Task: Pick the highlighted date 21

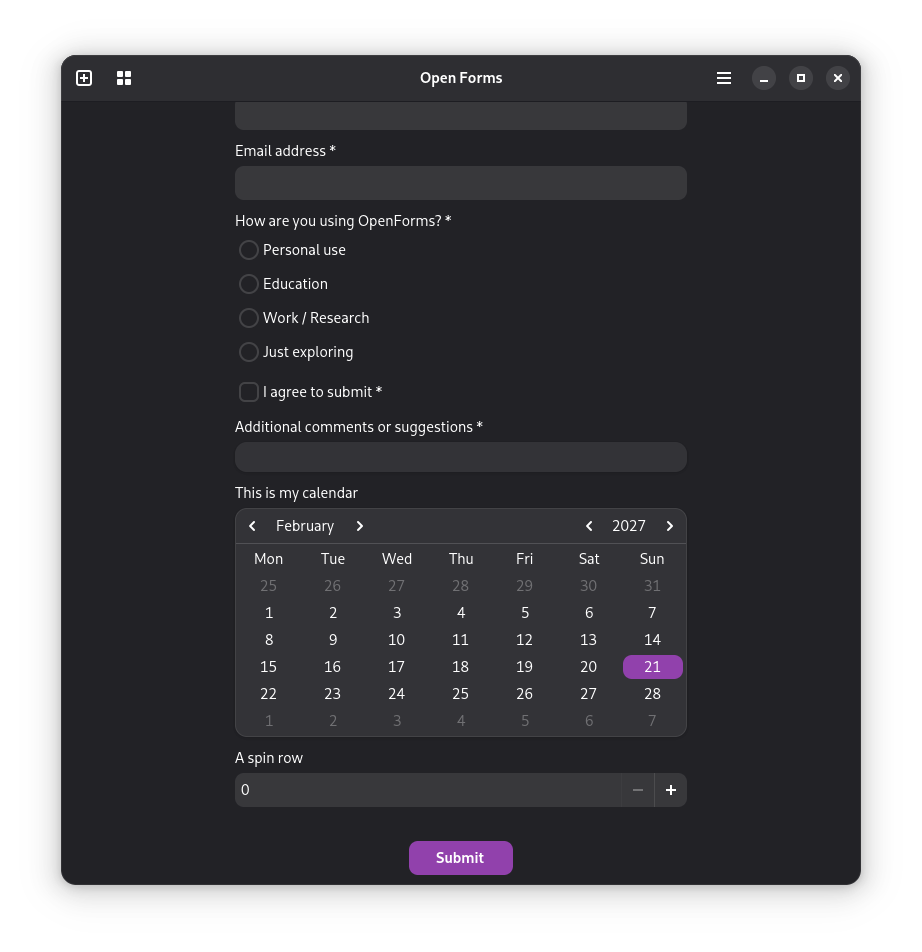Action: [652, 666]
